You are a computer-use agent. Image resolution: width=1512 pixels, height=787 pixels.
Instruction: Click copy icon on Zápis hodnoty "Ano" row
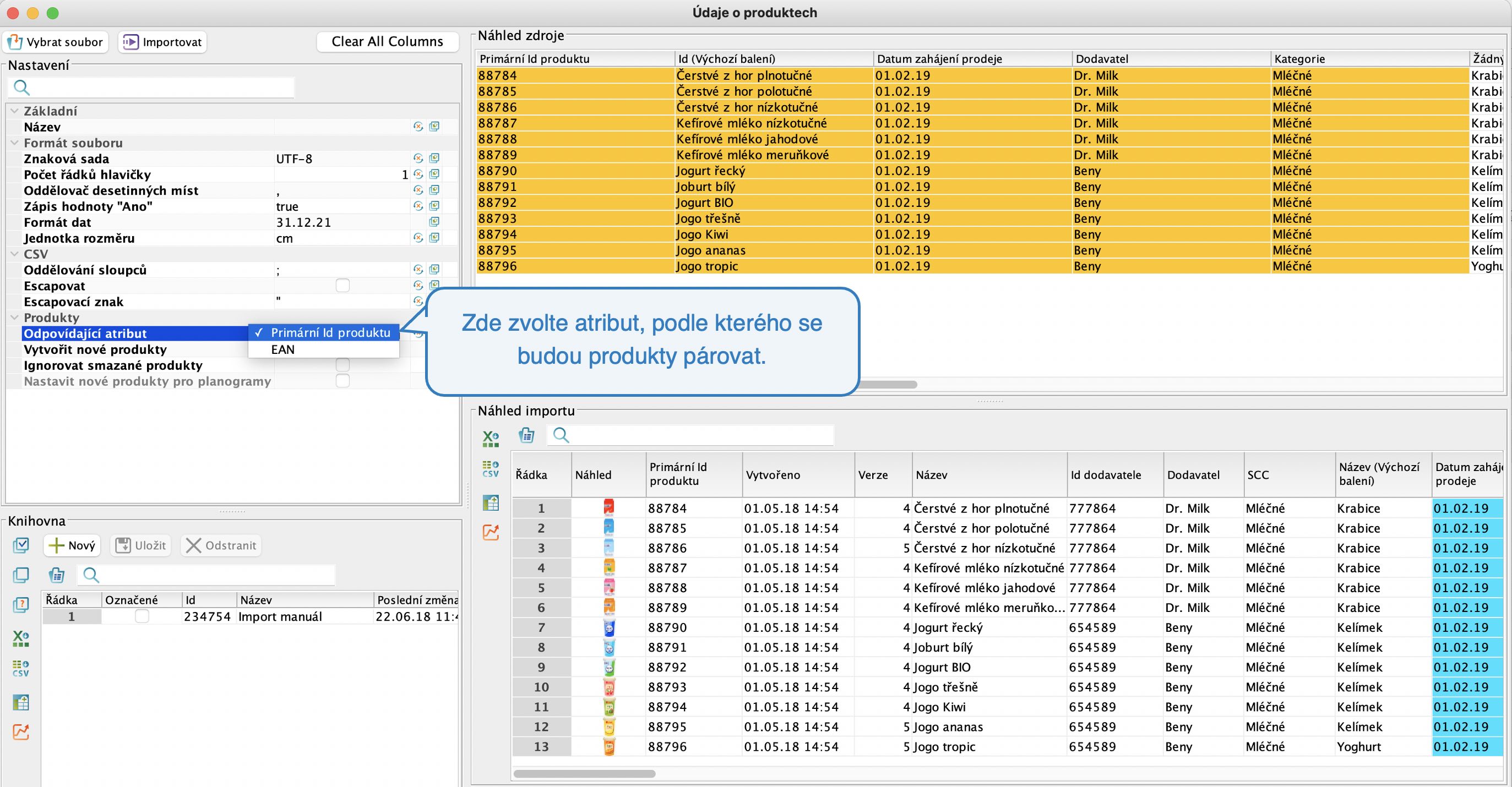[x=434, y=206]
